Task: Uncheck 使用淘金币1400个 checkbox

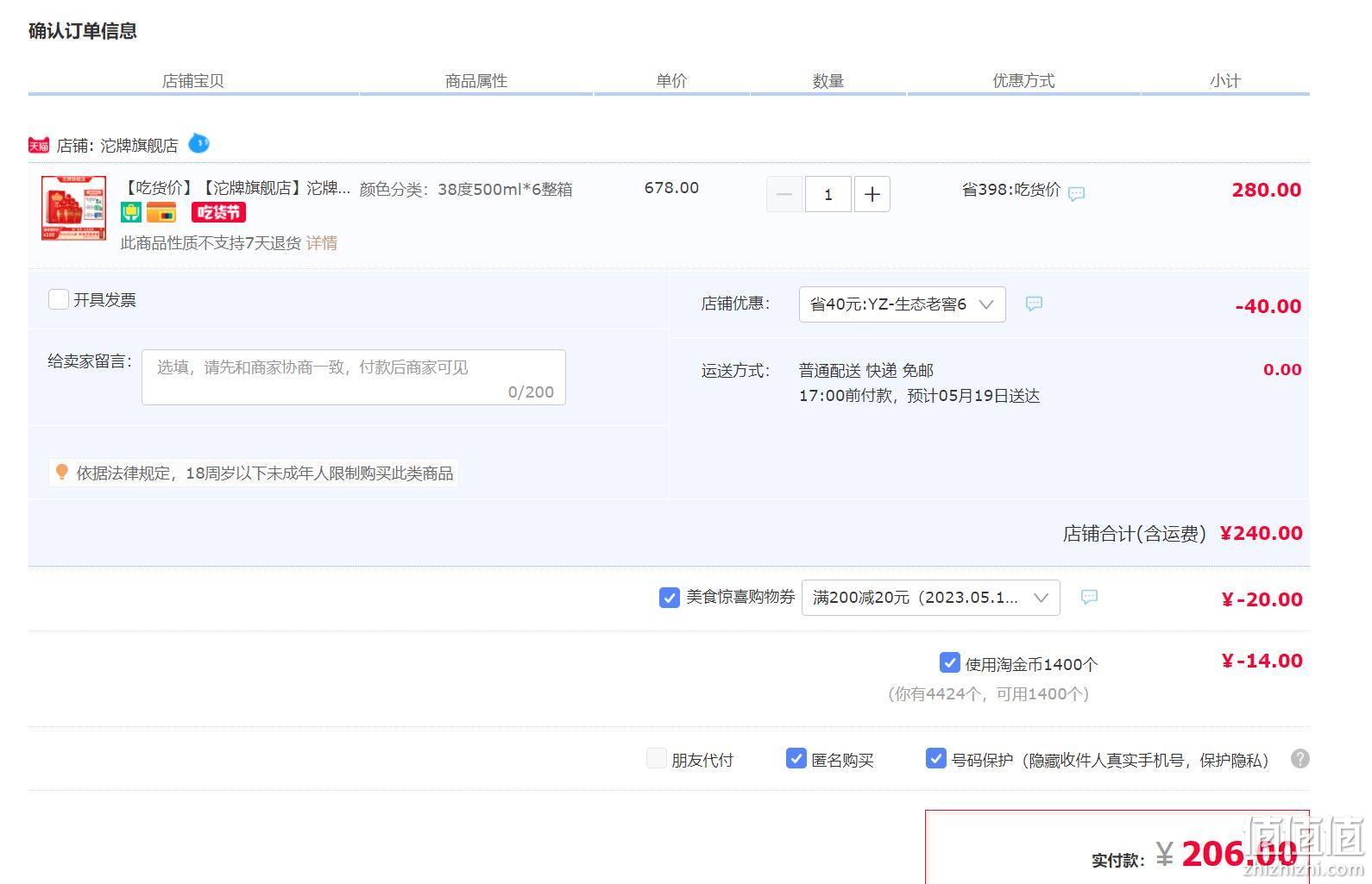Action: (x=949, y=662)
